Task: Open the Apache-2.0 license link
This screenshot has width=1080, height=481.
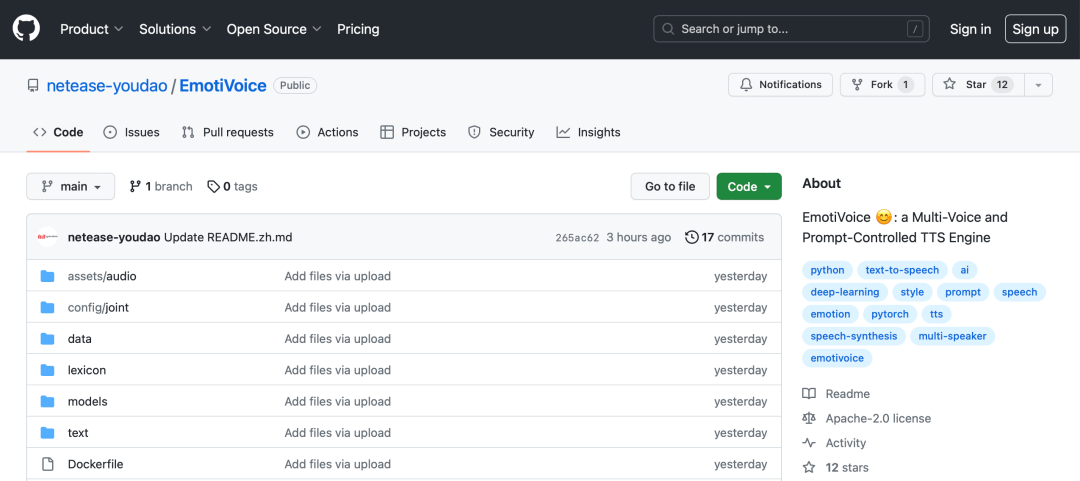Action: tap(877, 418)
